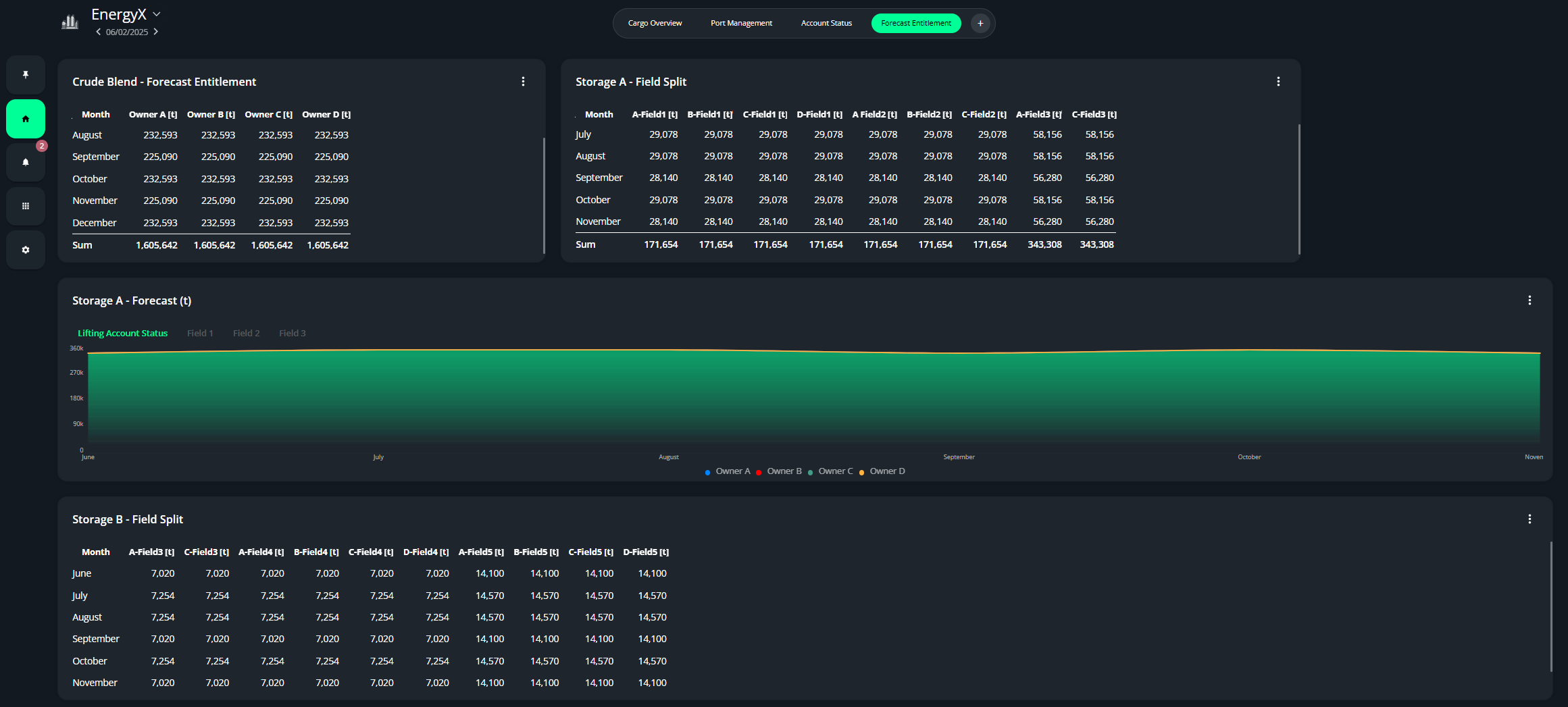Select Sum row in Crude Blend table
1568x707 pixels.
tap(211, 245)
